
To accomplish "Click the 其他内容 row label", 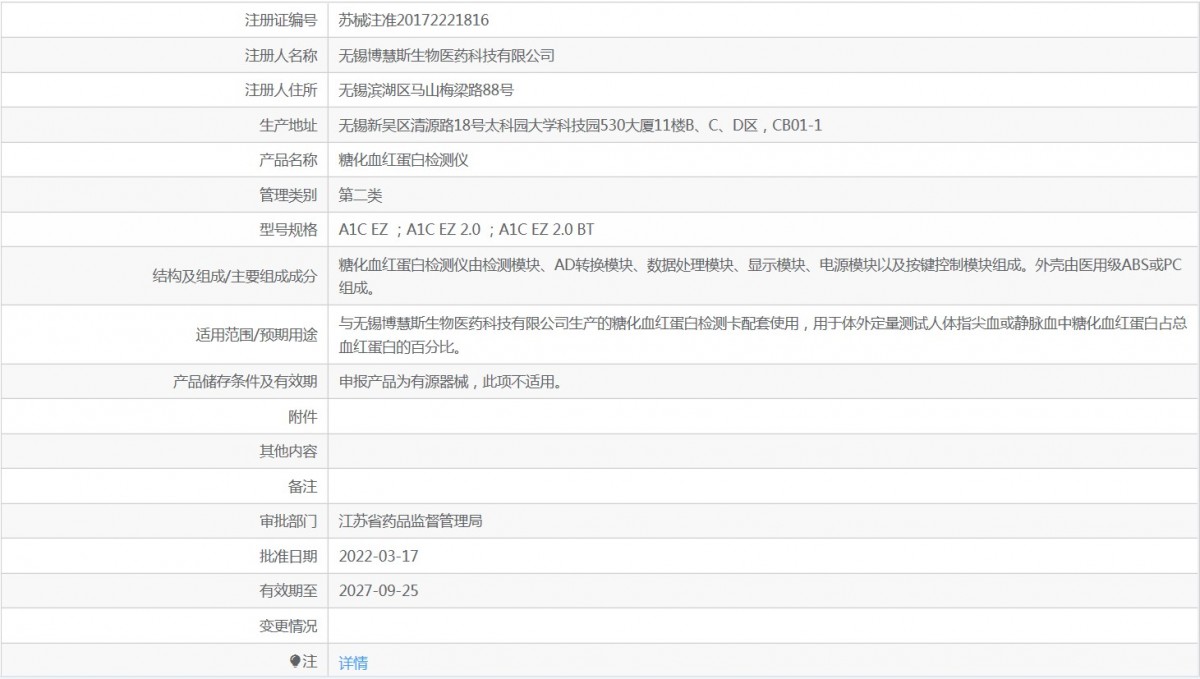I will click(288, 451).
